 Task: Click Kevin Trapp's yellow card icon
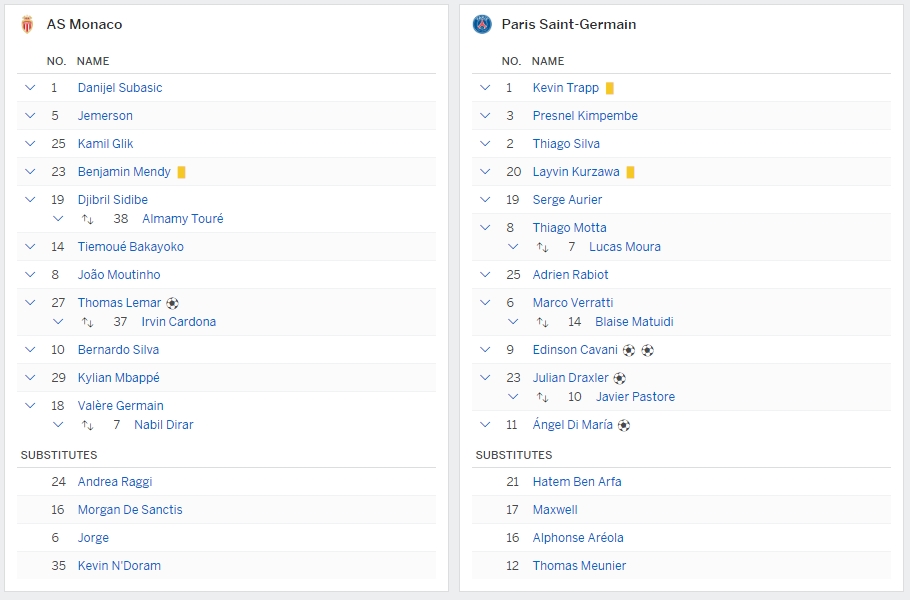point(609,88)
